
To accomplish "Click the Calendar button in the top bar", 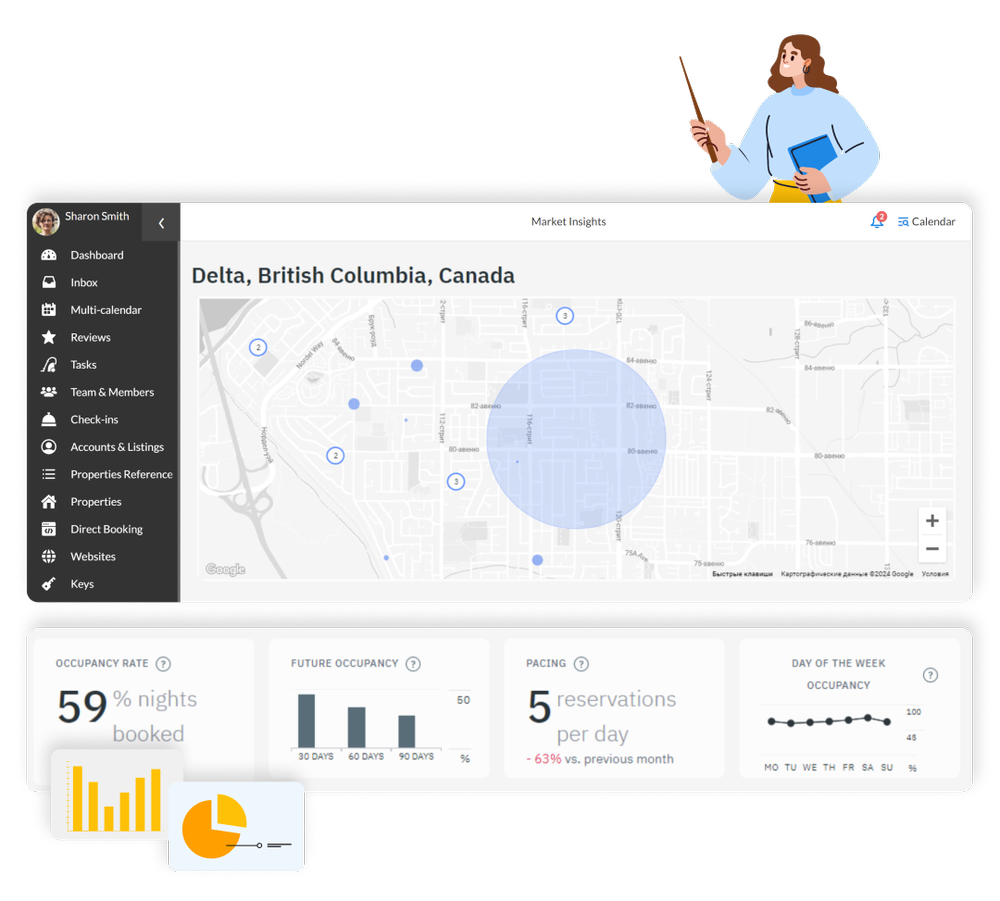I will 926,221.
